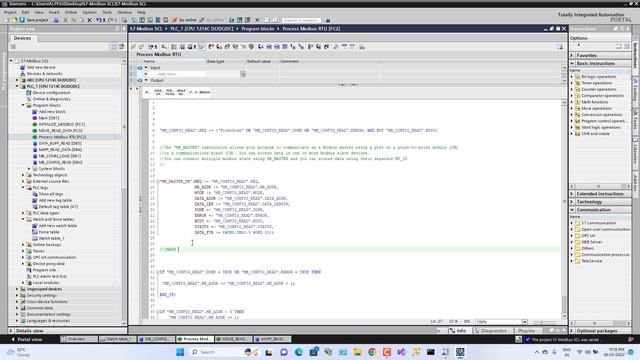Viewport: 640px width, 360px height.
Task: Click the Show all tags icon
Action: pyautogui.click(x=35, y=194)
